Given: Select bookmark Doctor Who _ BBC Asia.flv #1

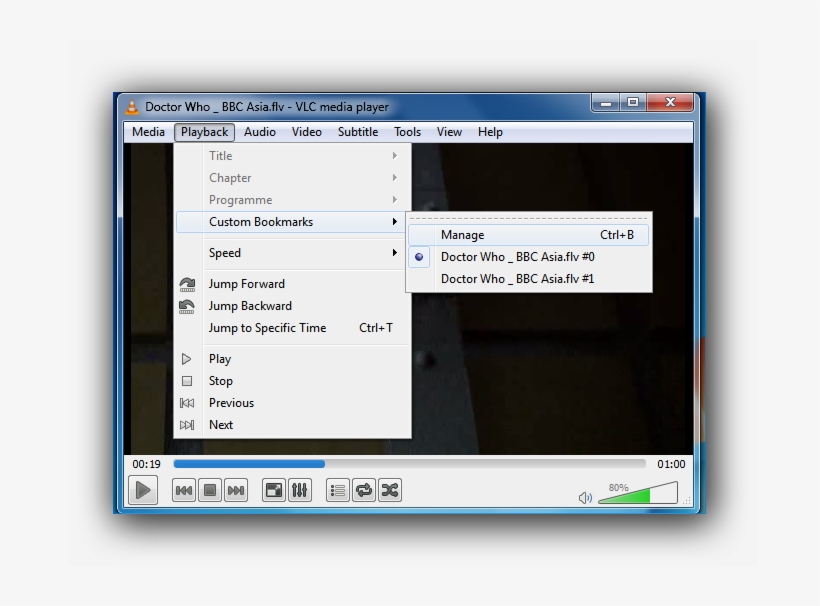Looking at the screenshot, I should tap(529, 279).
